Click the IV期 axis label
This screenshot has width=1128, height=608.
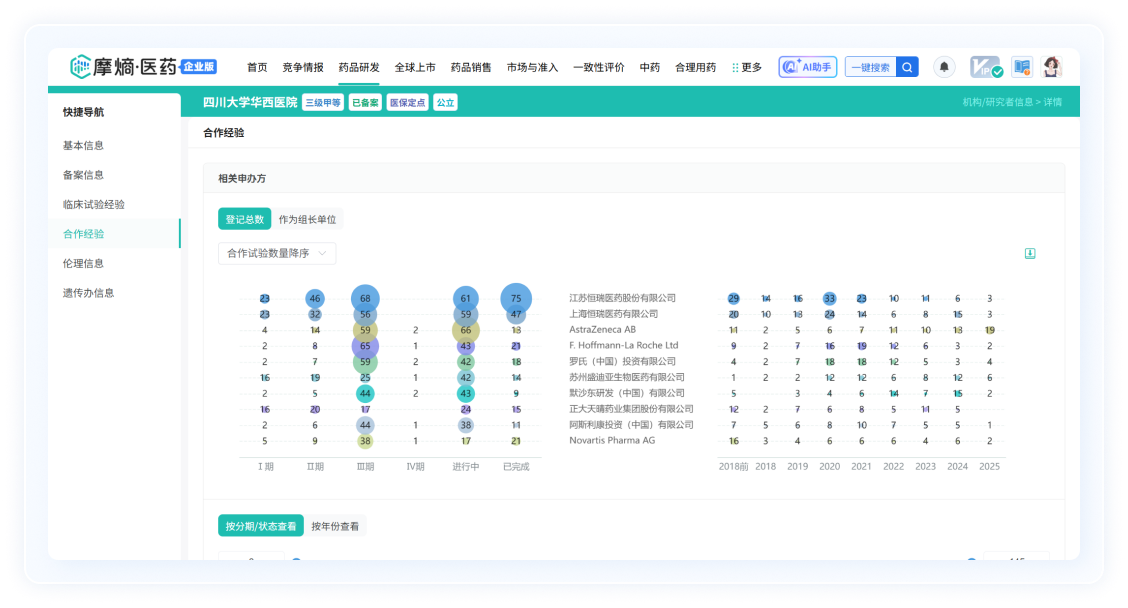point(415,466)
